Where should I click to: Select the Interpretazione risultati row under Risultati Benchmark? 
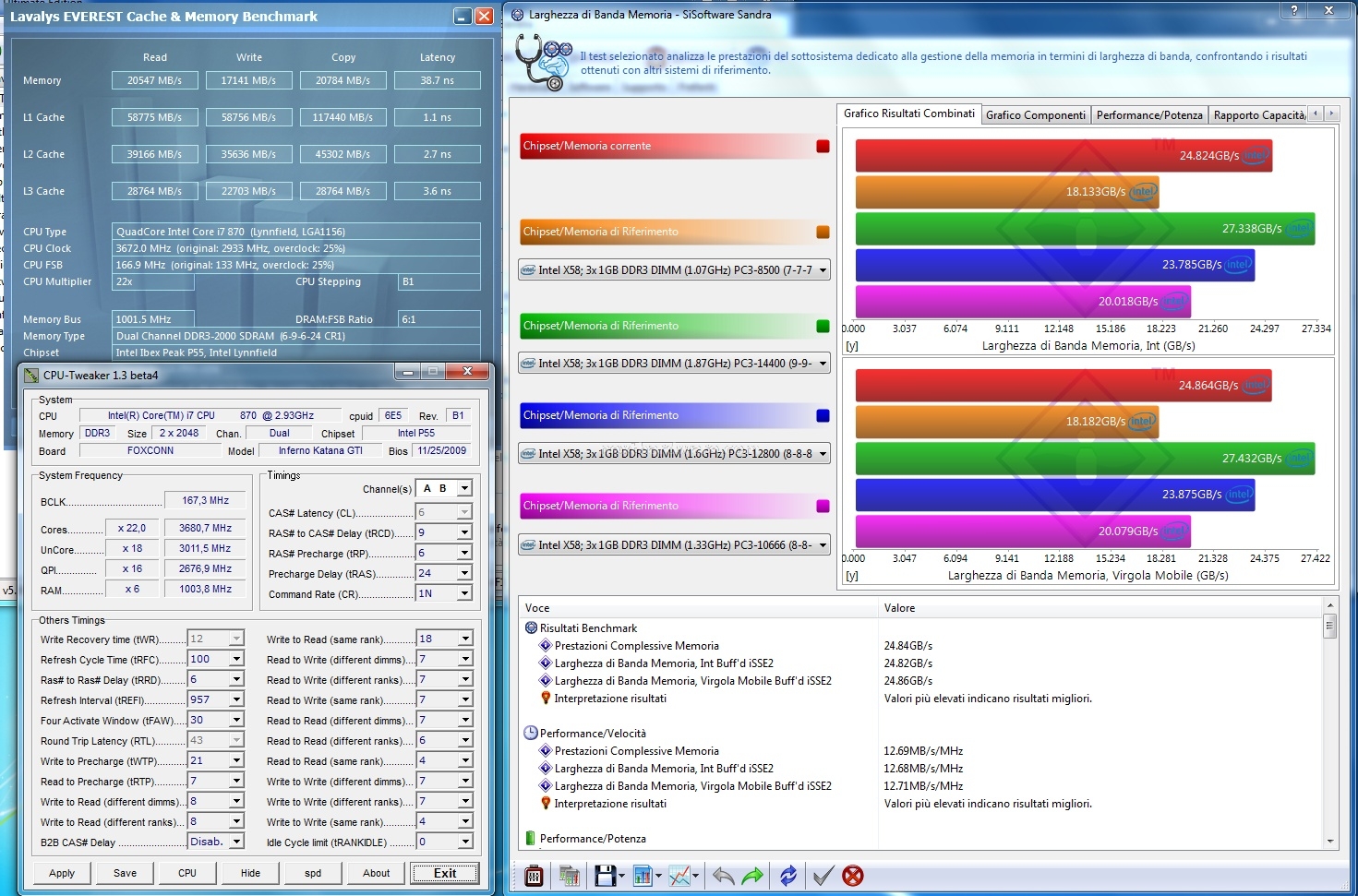921,699
